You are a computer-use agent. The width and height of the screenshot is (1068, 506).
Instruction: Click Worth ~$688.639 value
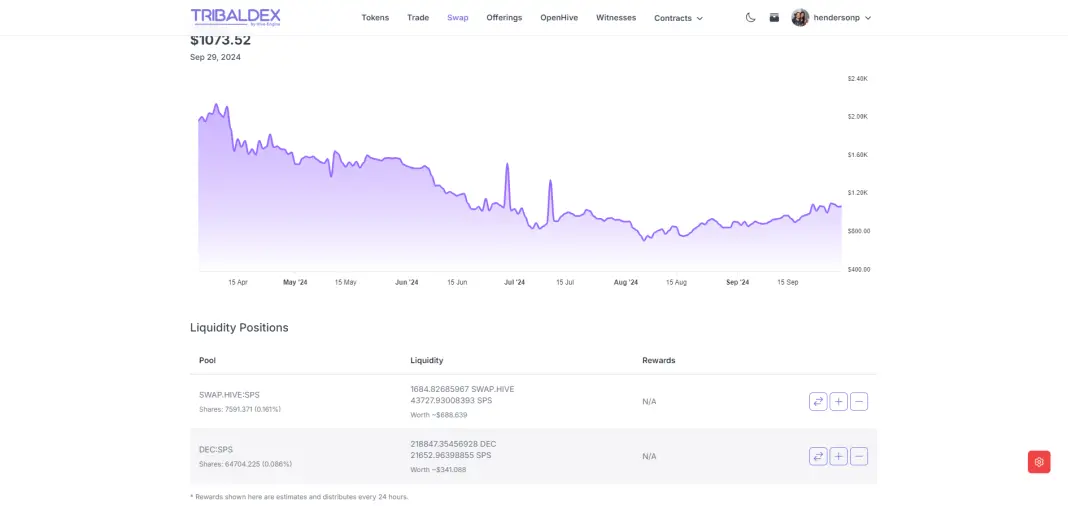pos(439,415)
